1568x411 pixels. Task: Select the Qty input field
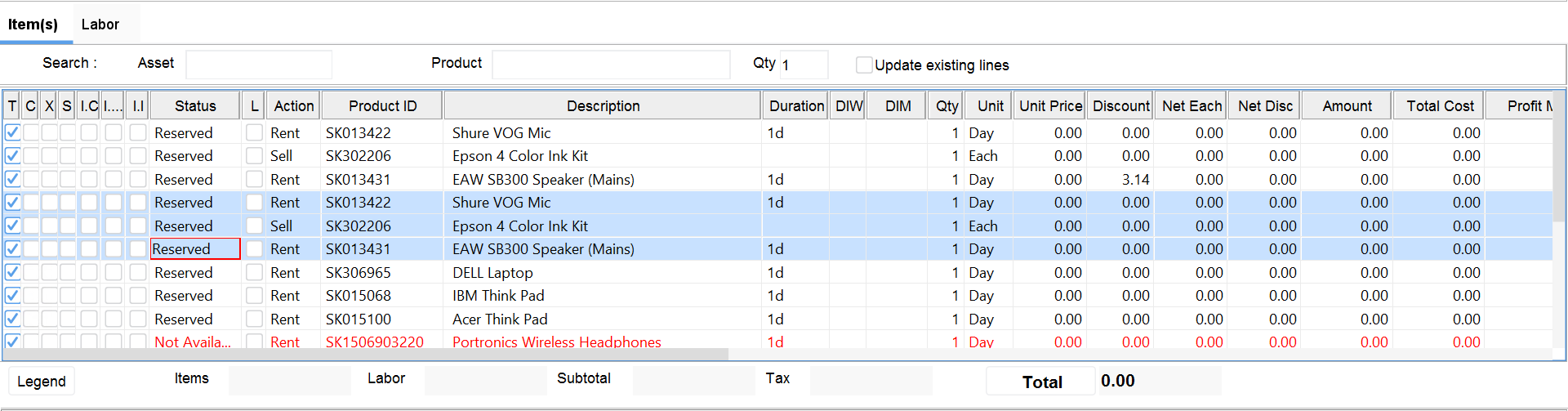pos(804,65)
